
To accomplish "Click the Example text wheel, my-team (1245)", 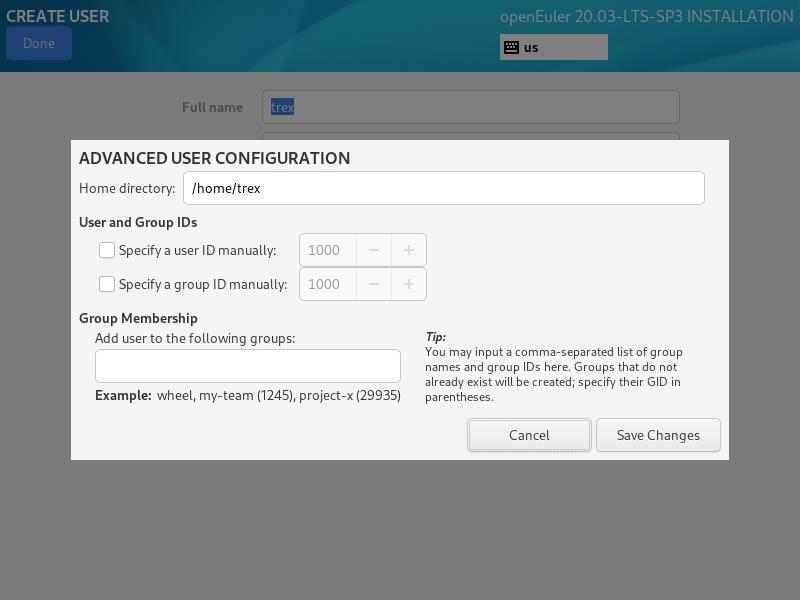I will (226, 395).
